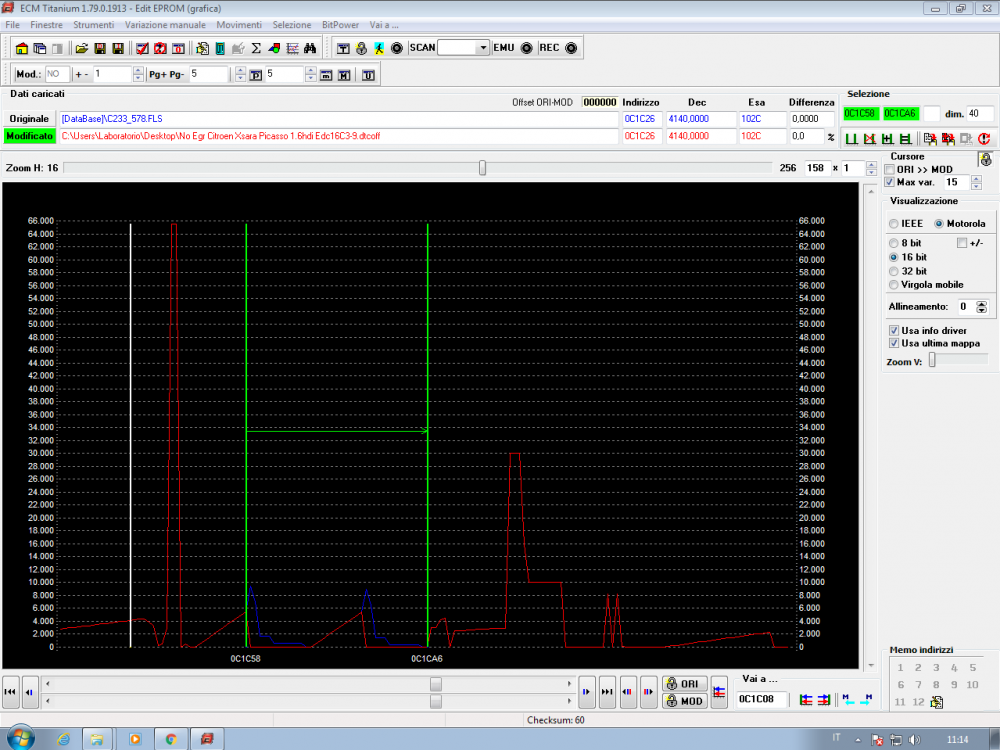1000x750 pixels.
Task: Open the SCAN dropdown list
Action: pos(483,48)
